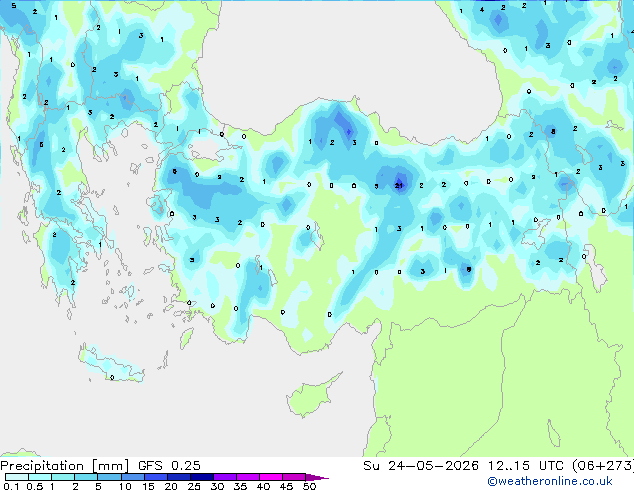The image size is (634, 490).
Task: Click the legend label "45"
Action: [286, 486]
